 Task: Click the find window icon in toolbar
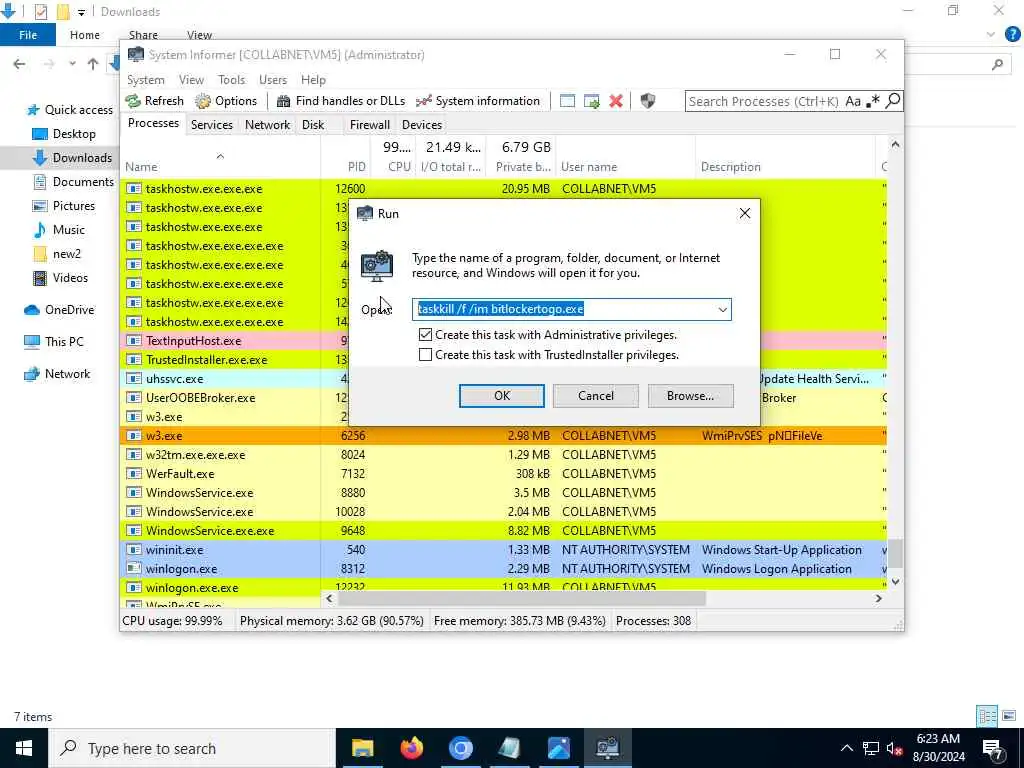[568, 101]
